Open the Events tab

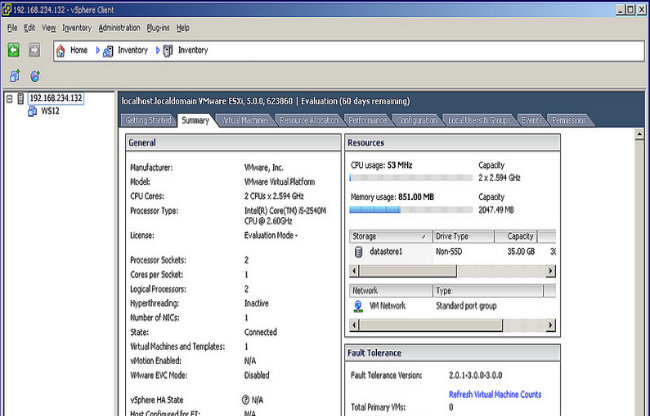531,120
